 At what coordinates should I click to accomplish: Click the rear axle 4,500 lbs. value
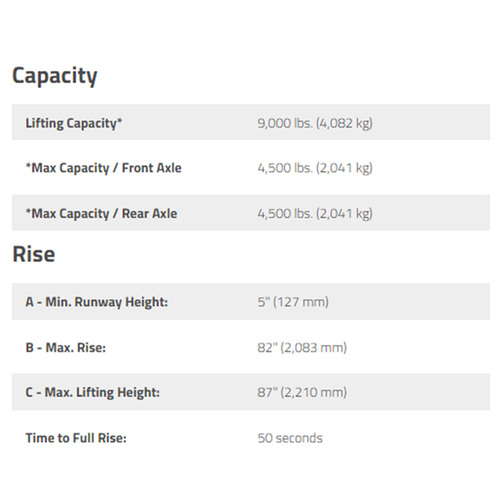[x=315, y=214]
